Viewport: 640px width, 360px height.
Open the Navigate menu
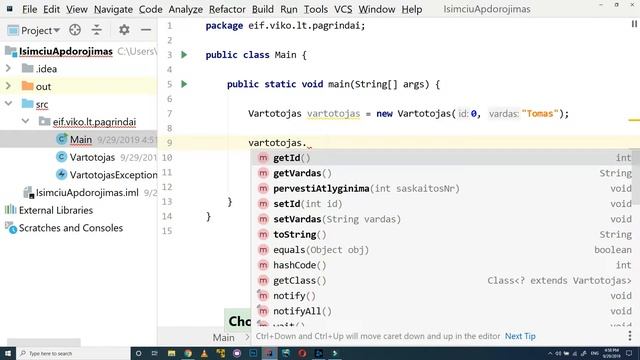(113, 9)
